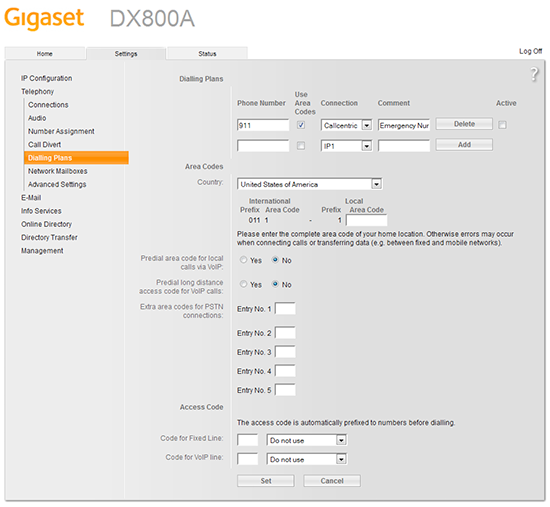Image resolution: width=550 pixels, height=507 pixels.
Task: Select the highlighted Dialling Plans item
Action: 76,158
